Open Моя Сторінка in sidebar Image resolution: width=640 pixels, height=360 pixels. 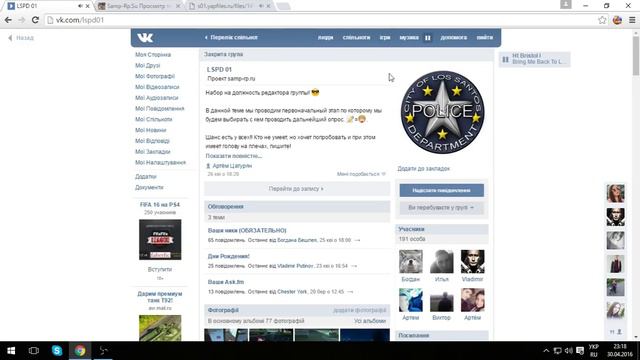coord(153,55)
